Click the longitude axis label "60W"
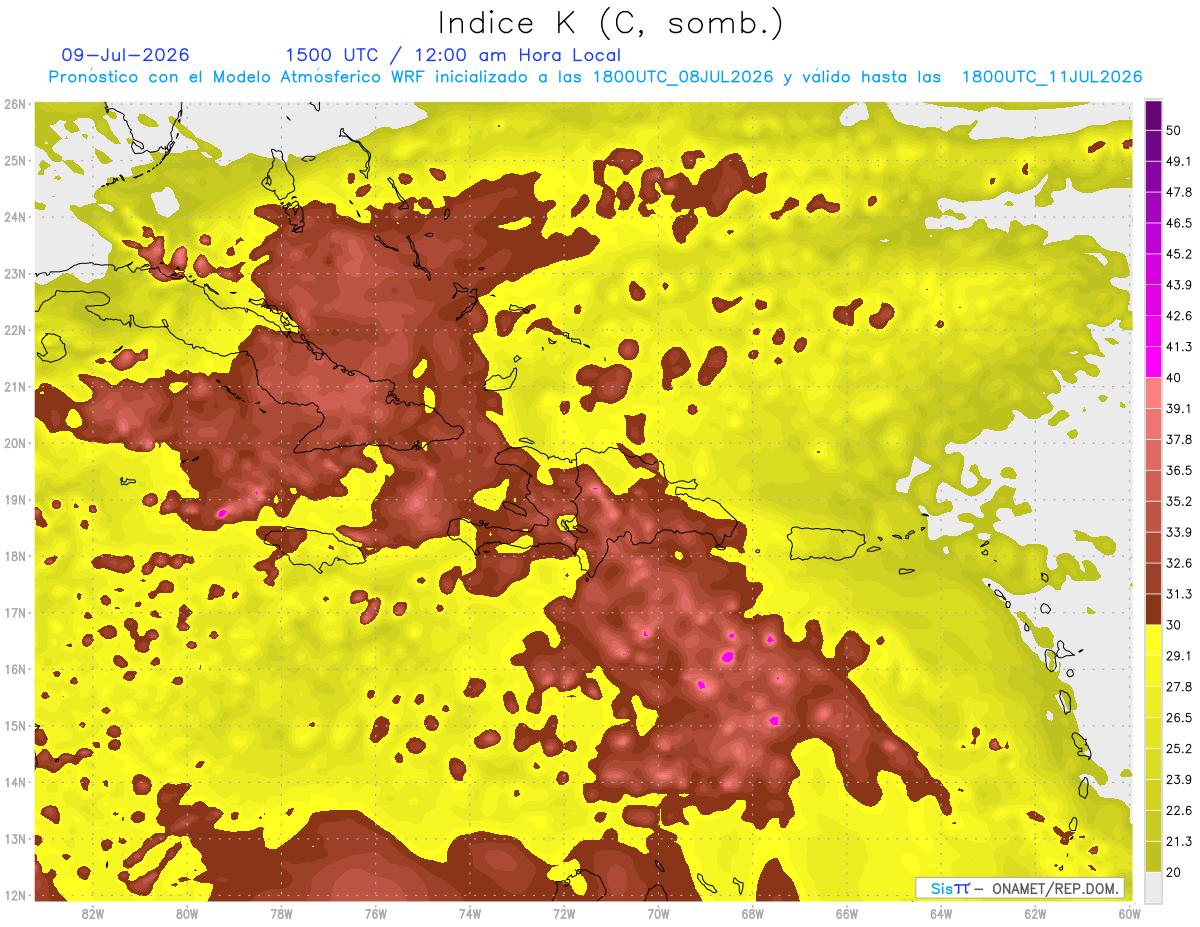Image resolution: width=1200 pixels, height=927 pixels. click(x=1130, y=913)
